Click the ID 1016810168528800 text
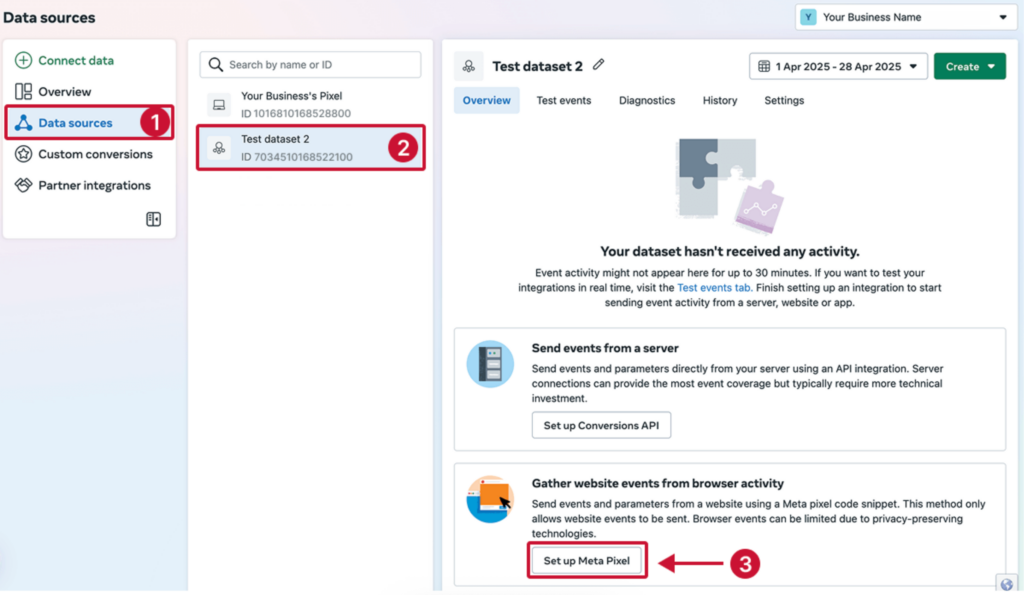 [x=296, y=113]
